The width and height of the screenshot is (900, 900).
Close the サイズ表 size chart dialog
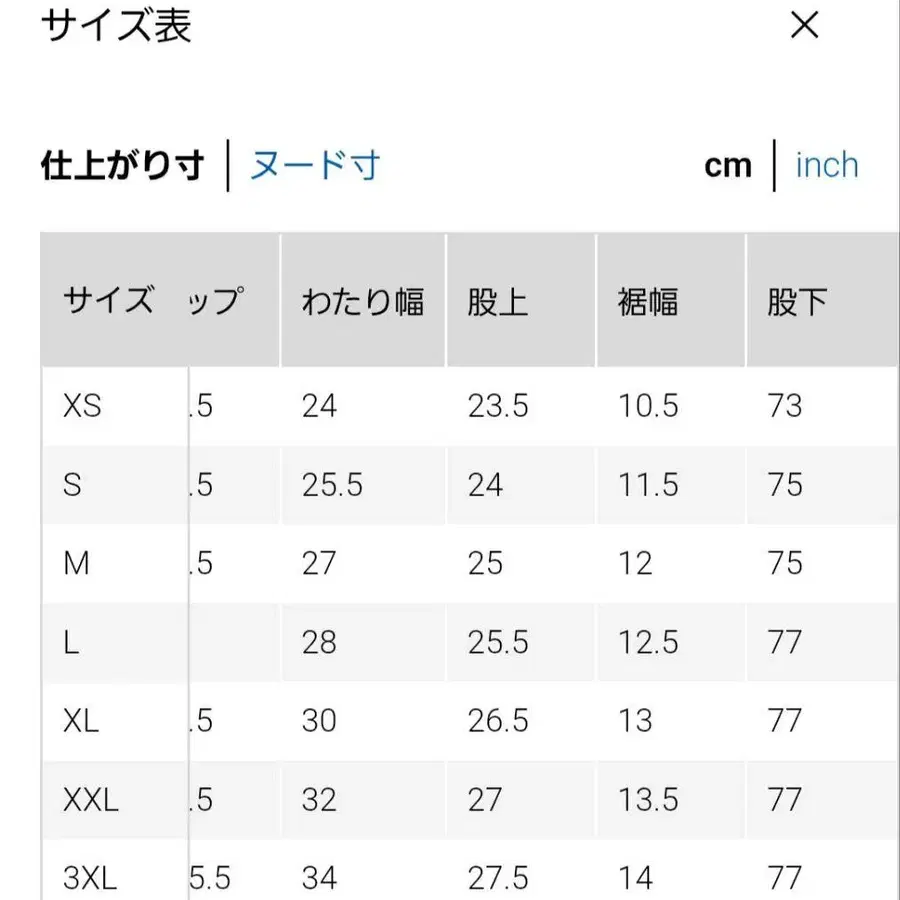[x=804, y=26]
